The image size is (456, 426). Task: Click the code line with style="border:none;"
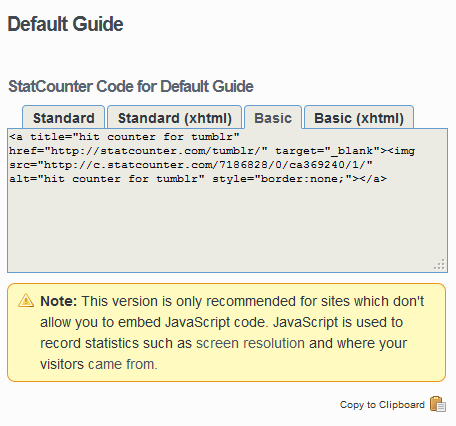point(198,179)
